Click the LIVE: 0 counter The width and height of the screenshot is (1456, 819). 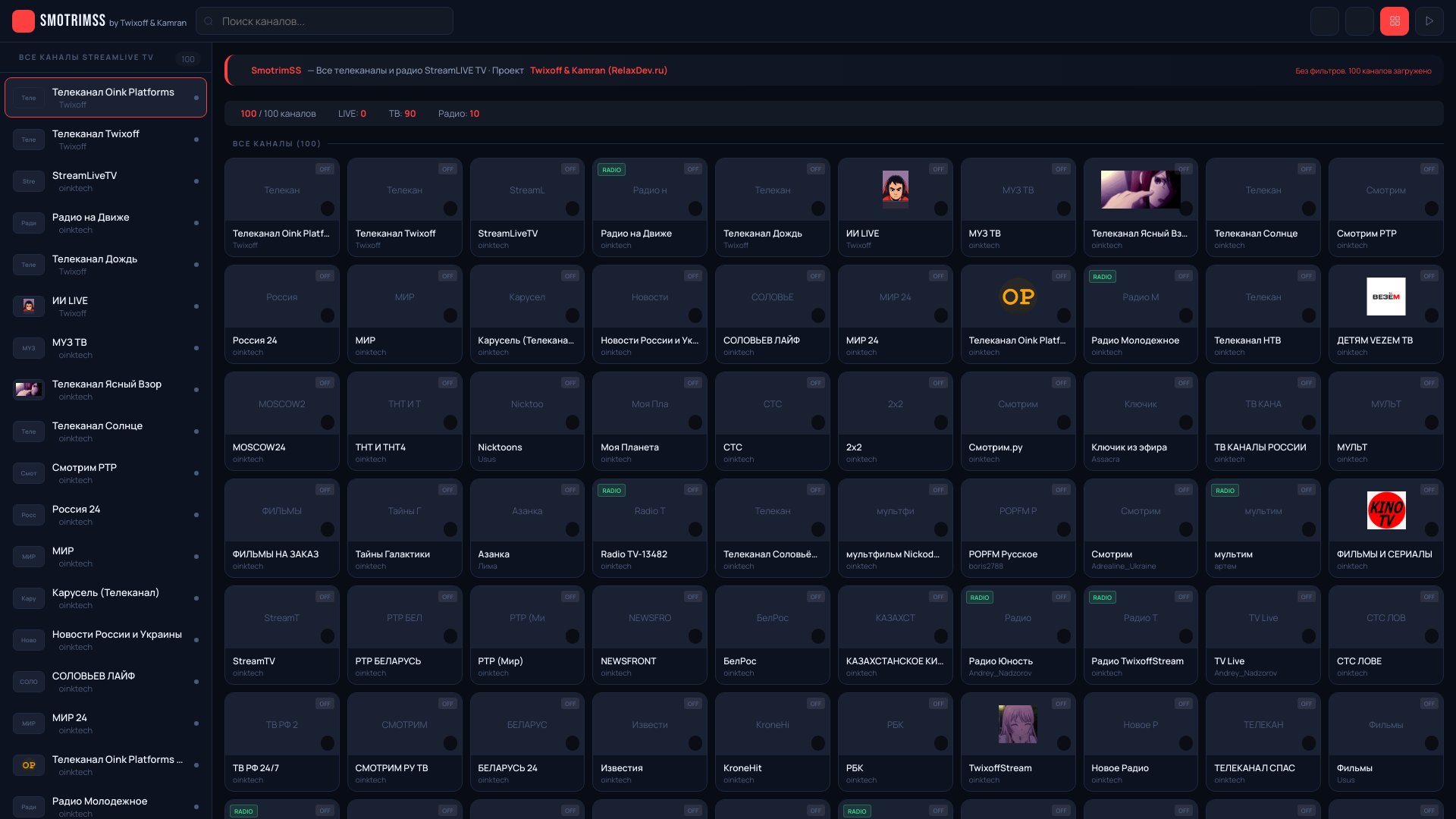(x=352, y=114)
